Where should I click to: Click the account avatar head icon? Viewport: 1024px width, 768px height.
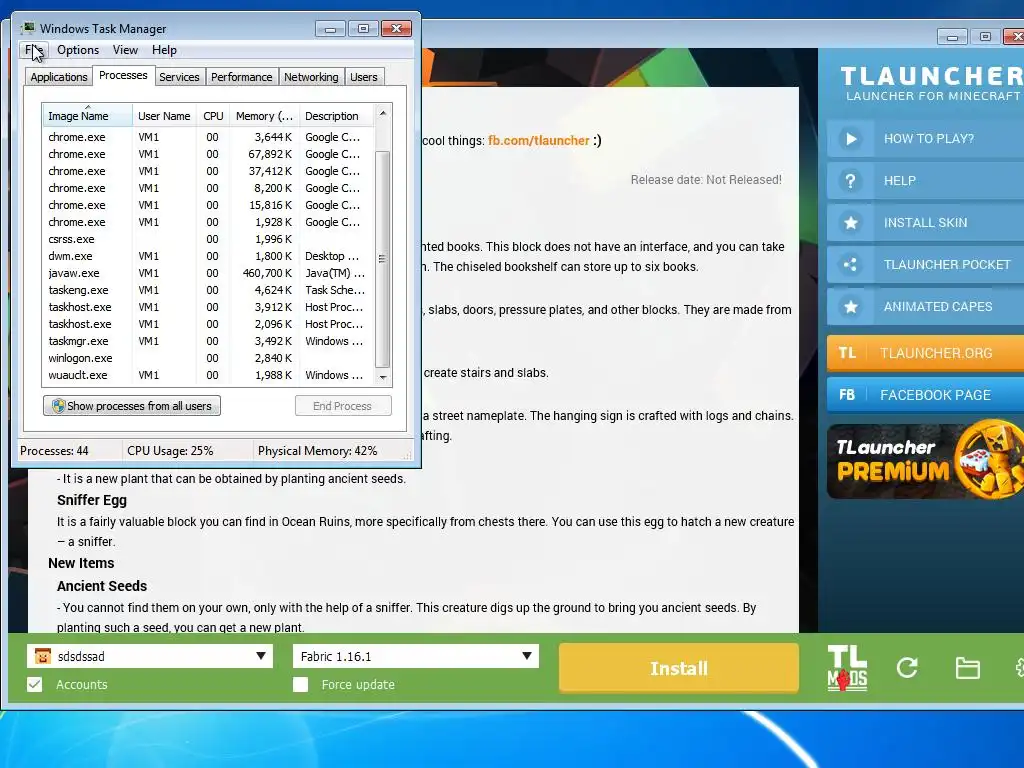(42, 656)
